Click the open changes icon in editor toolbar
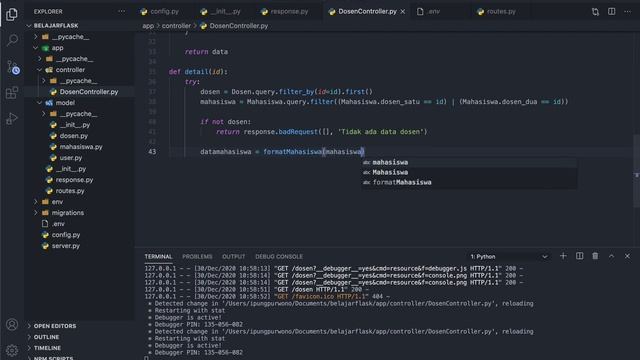Image resolution: width=640 pixels, height=360 pixels. [596, 11]
